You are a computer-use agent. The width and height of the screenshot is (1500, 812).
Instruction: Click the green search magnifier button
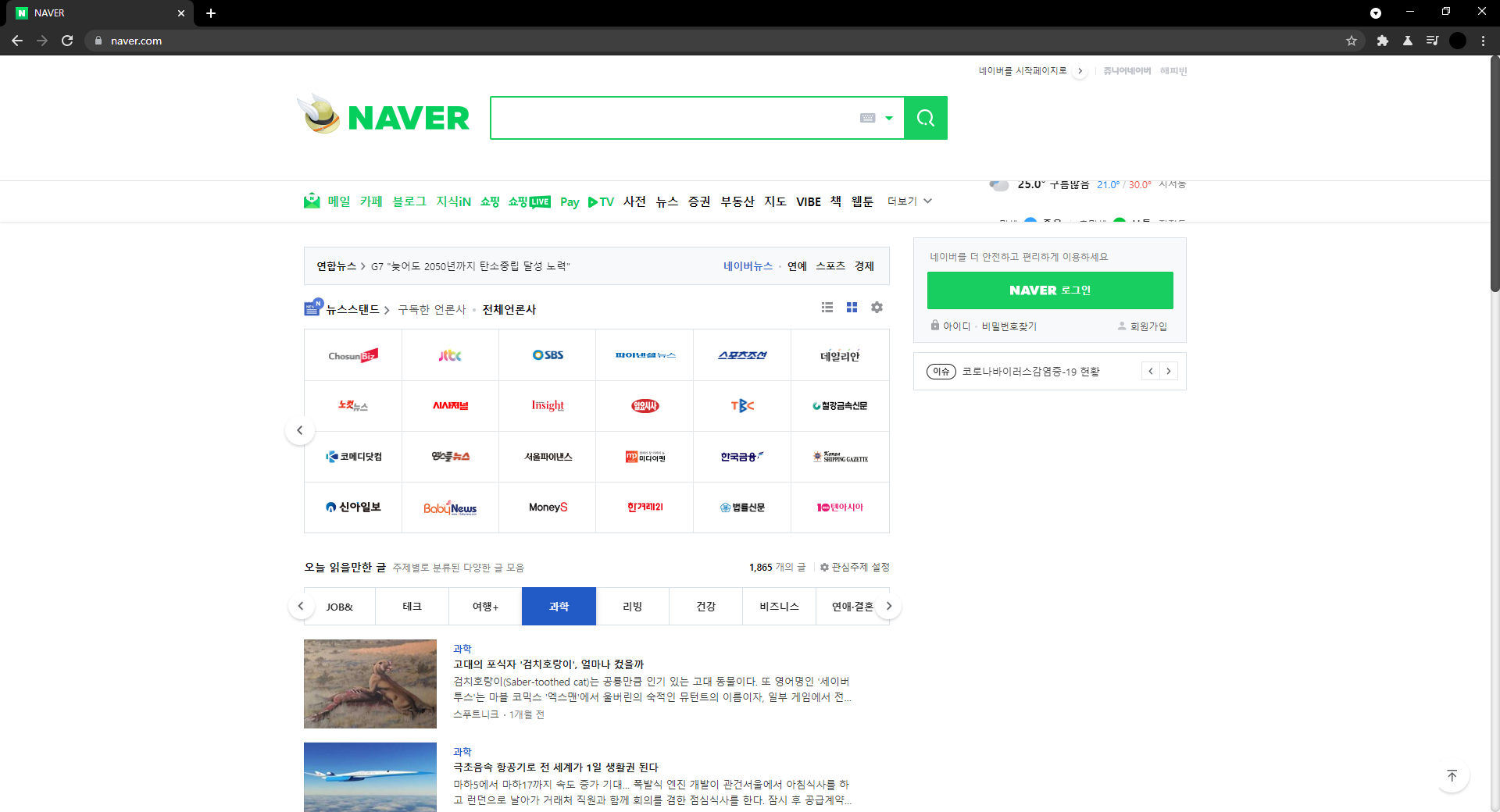point(926,118)
